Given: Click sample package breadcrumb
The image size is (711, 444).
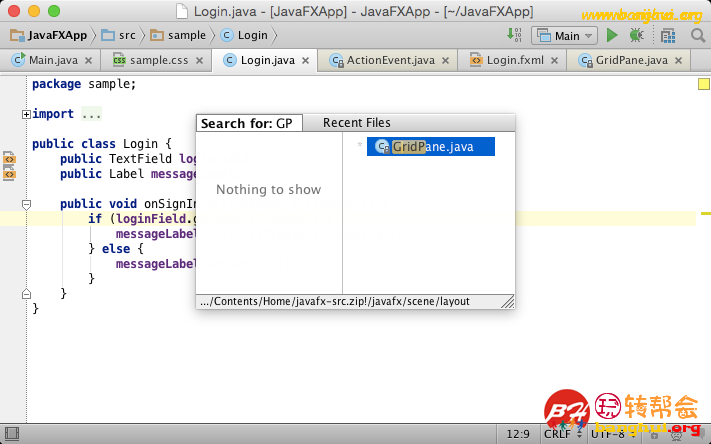Looking at the screenshot, I should (x=178, y=35).
